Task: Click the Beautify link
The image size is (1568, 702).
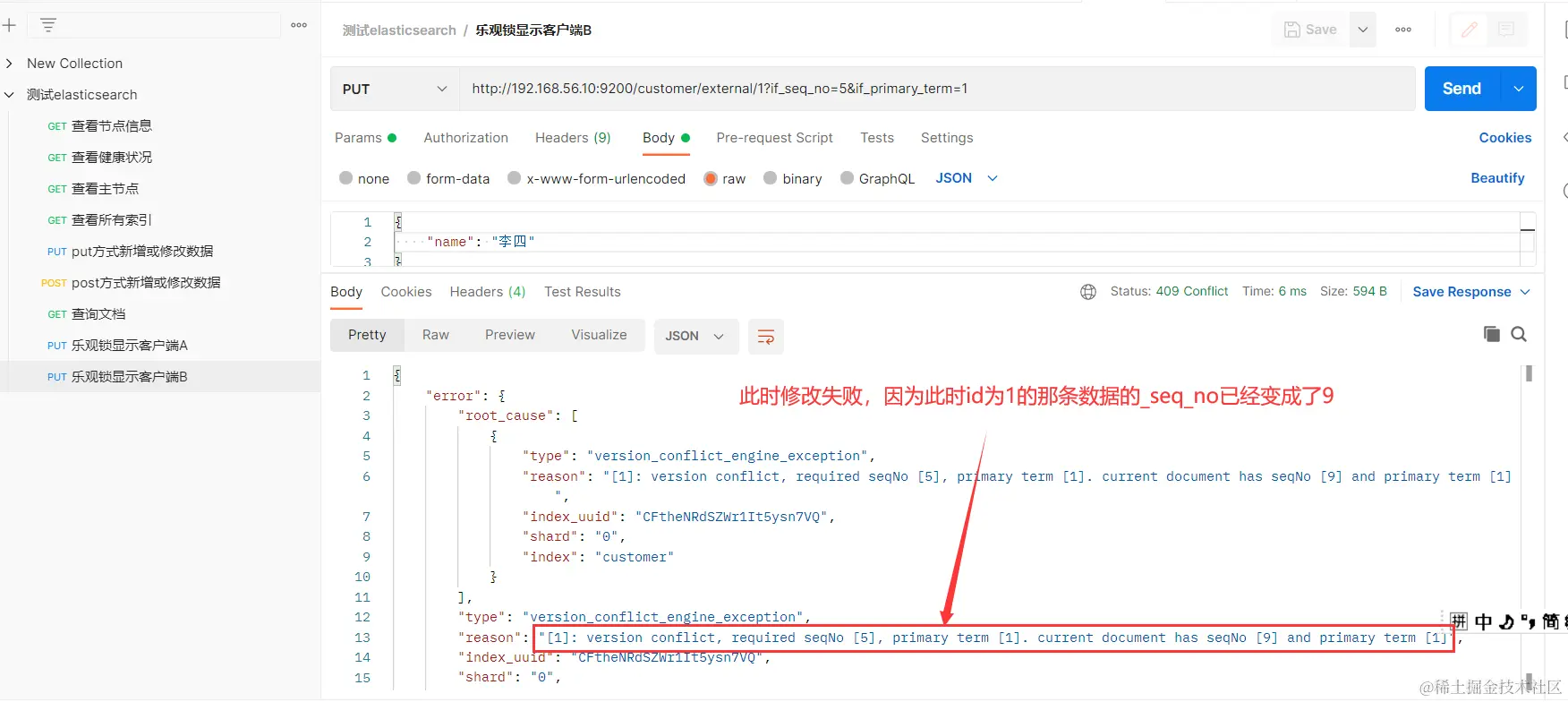Action: [1497, 178]
